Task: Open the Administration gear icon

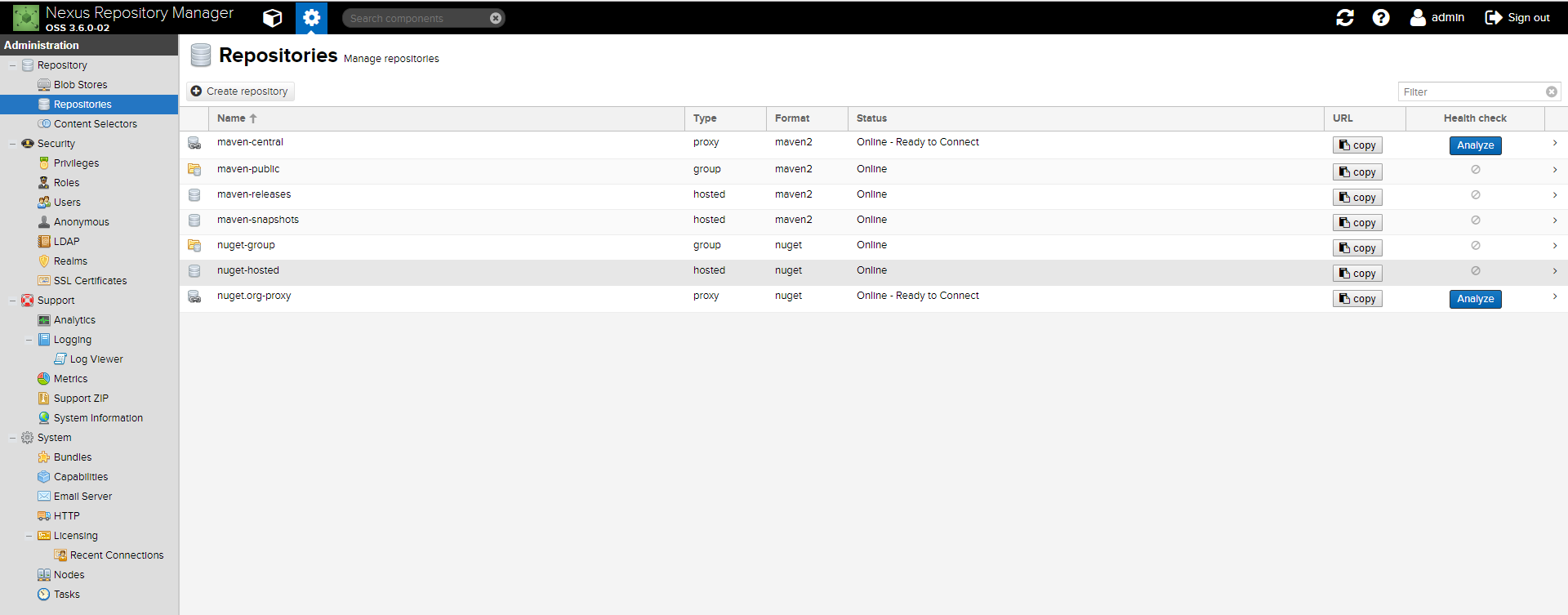Action: click(311, 17)
